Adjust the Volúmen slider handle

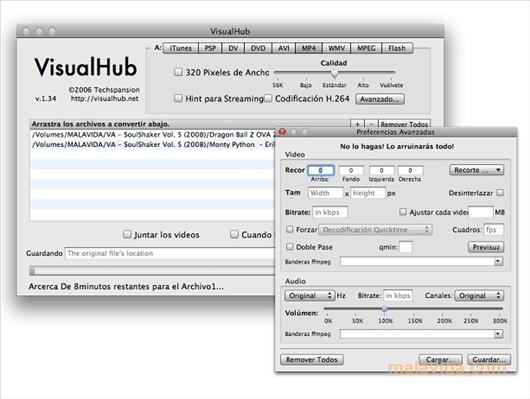[384, 308]
